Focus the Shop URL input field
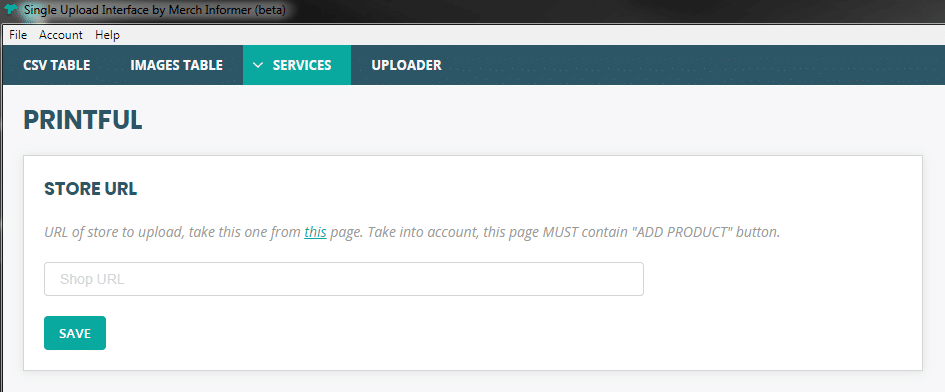Image resolution: width=945 pixels, height=392 pixels. pyautogui.click(x=344, y=279)
